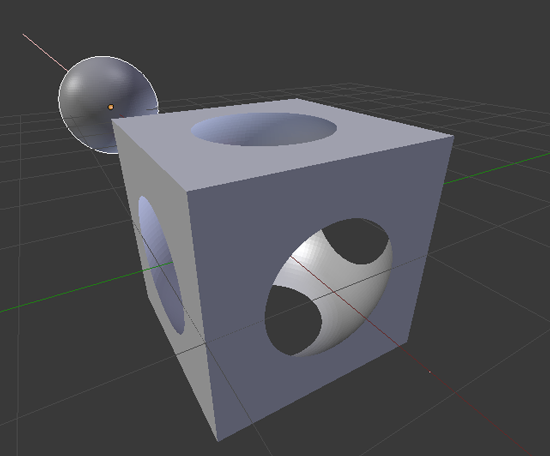Click the cube's bottom front corner
550x456 pixels.
click(x=218, y=441)
